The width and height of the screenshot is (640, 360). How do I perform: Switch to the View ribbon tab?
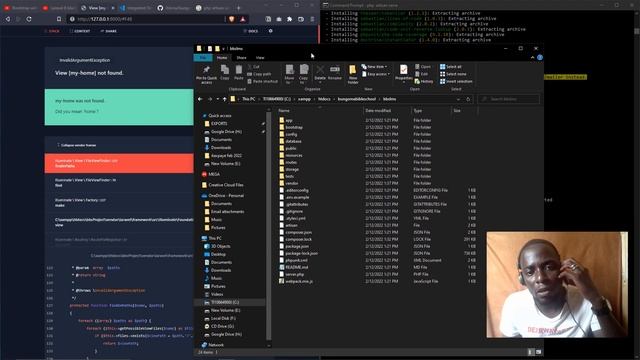click(260, 58)
